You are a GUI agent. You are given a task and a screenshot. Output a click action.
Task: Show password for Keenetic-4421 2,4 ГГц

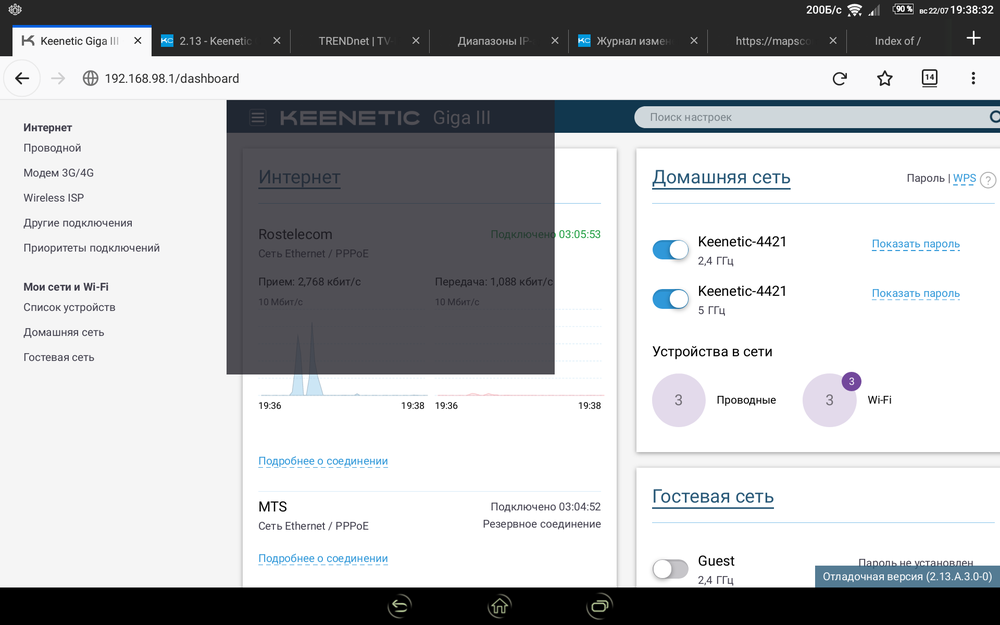(916, 244)
